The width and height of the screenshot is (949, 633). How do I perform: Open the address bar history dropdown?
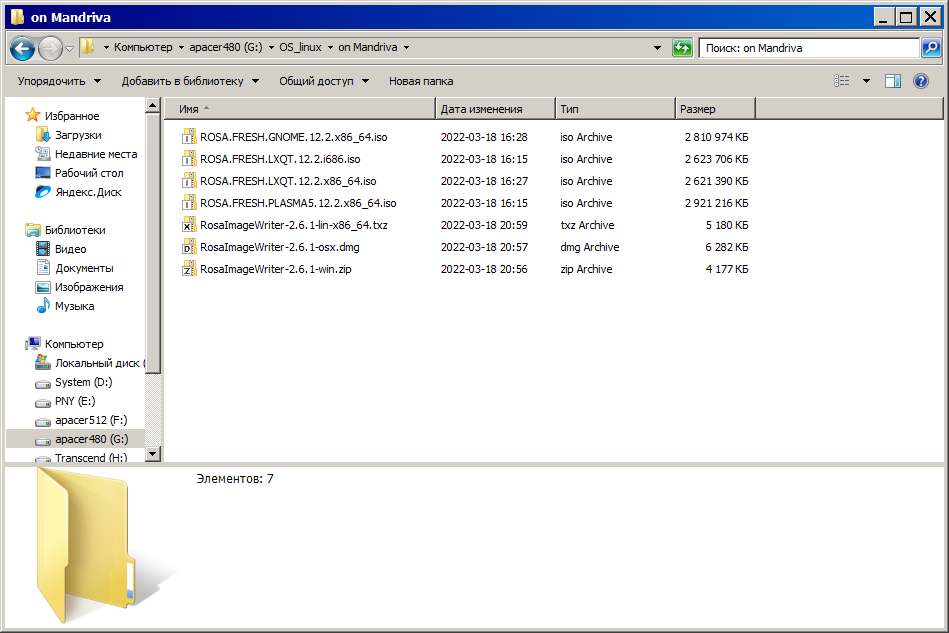point(657,47)
